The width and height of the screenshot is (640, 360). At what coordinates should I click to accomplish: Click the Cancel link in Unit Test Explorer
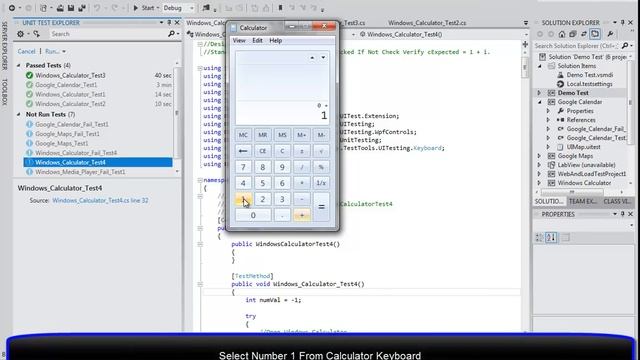pos(27,51)
